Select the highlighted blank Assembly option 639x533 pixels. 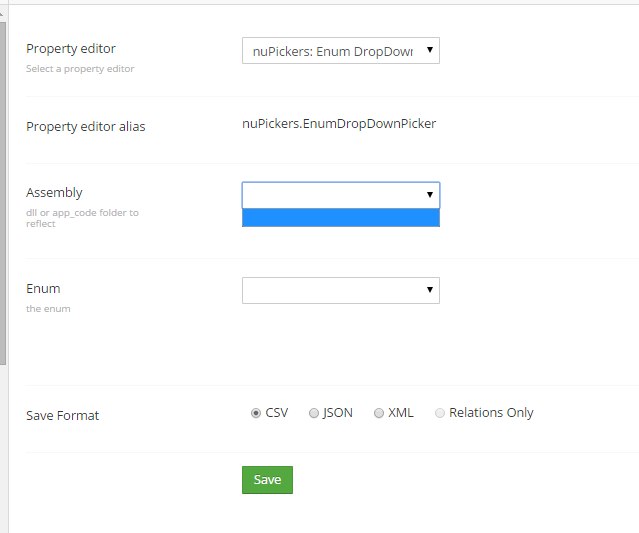[341, 217]
